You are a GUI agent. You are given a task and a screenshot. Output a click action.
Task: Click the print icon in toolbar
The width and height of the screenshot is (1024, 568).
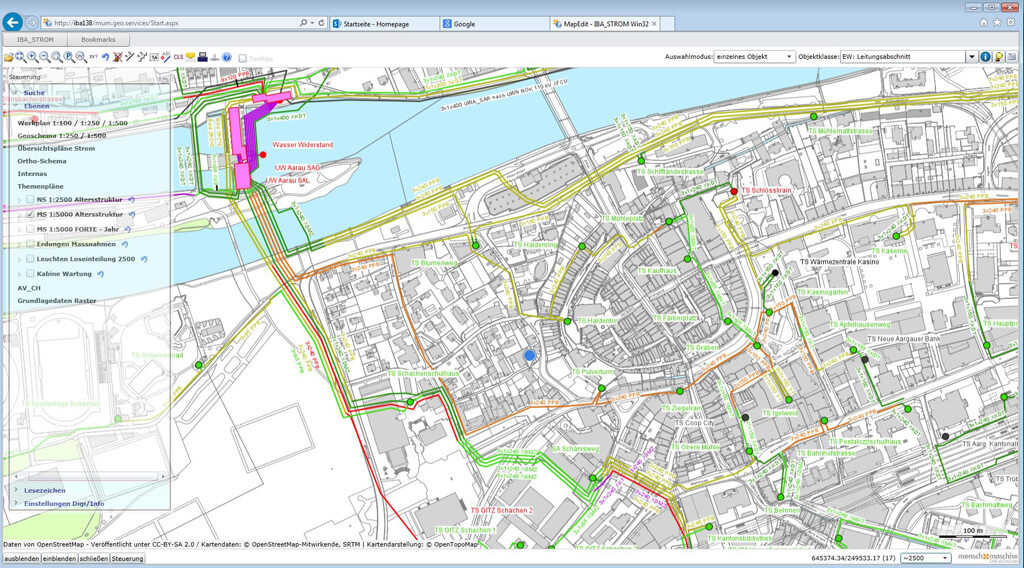[202, 57]
